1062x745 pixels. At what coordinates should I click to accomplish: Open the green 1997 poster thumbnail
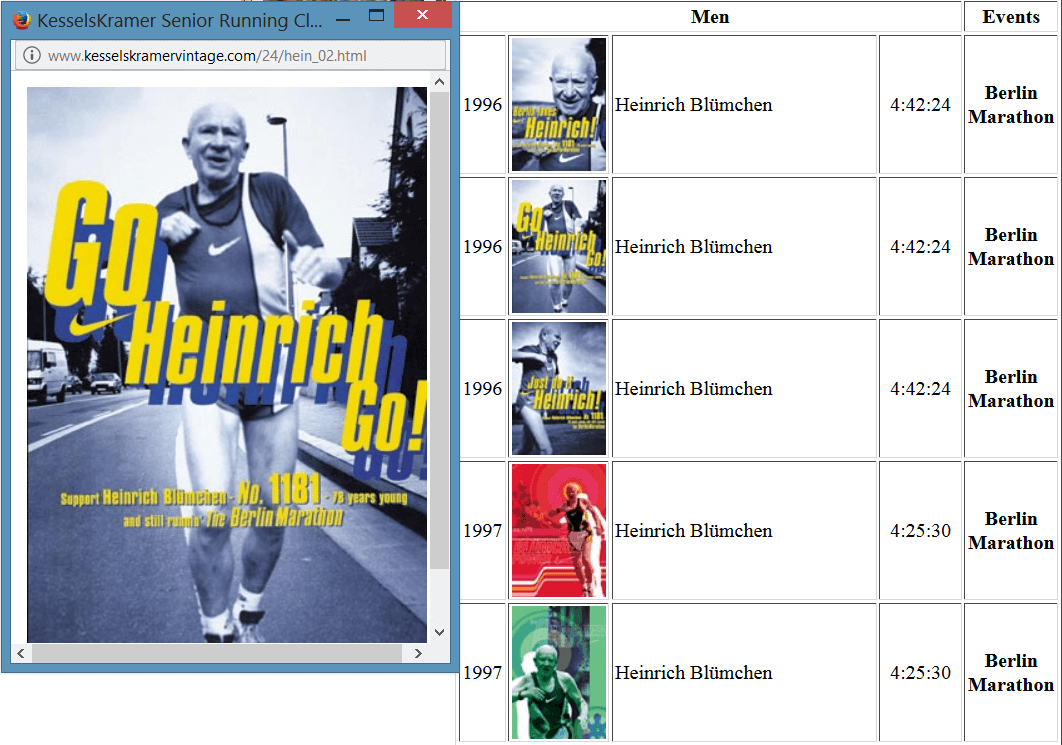pyautogui.click(x=559, y=673)
